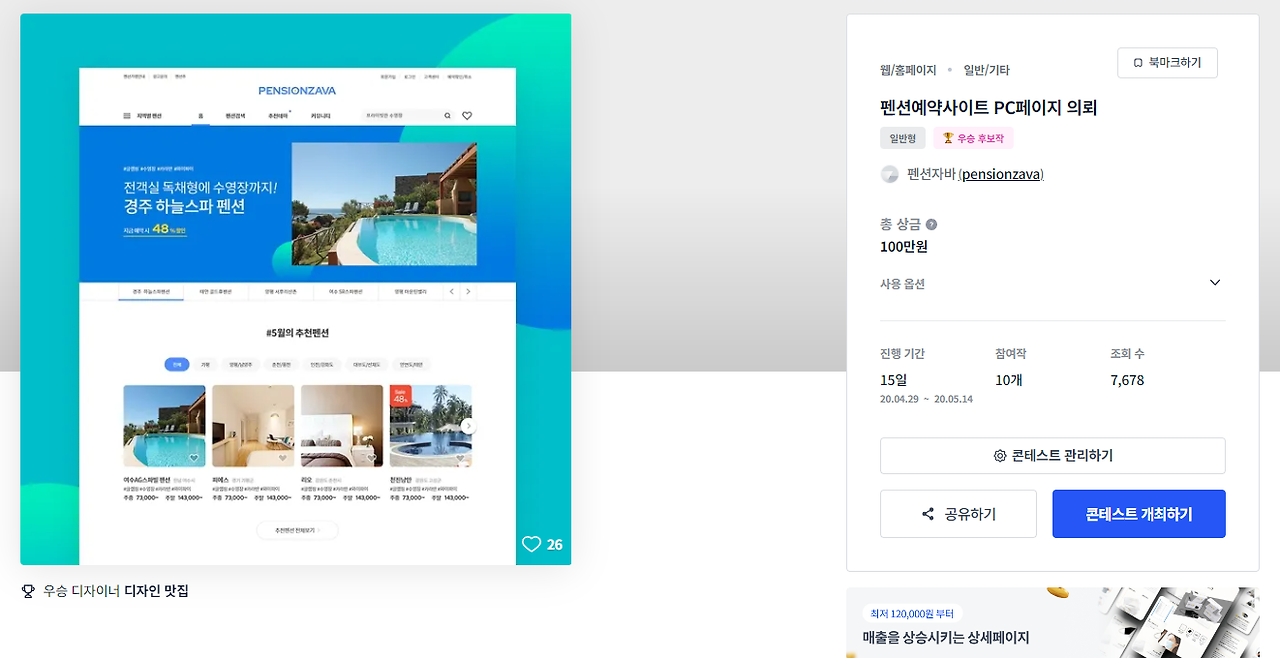Open the PENSIONZAVA design preview thumbnail
Viewport: 1280px width, 658px height.
296,289
